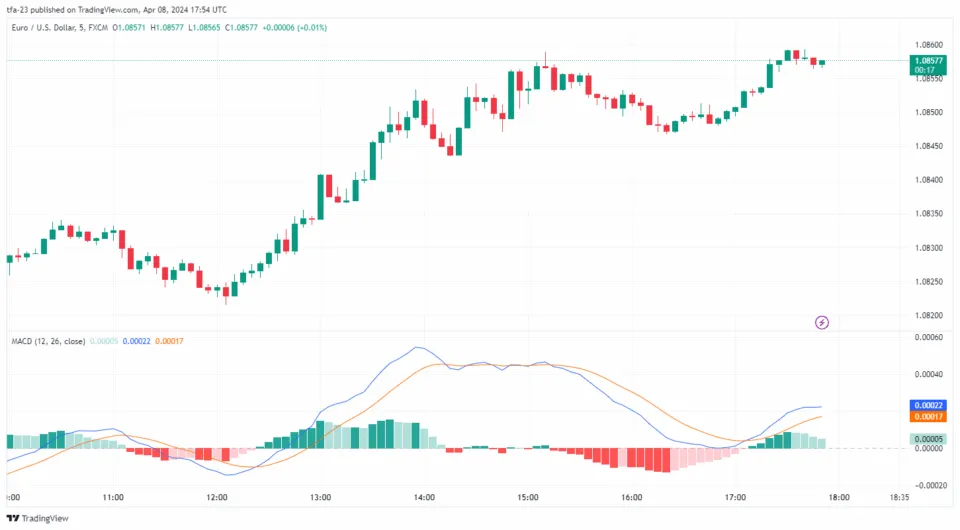Click the purple lightning bolt event icon

(822, 322)
